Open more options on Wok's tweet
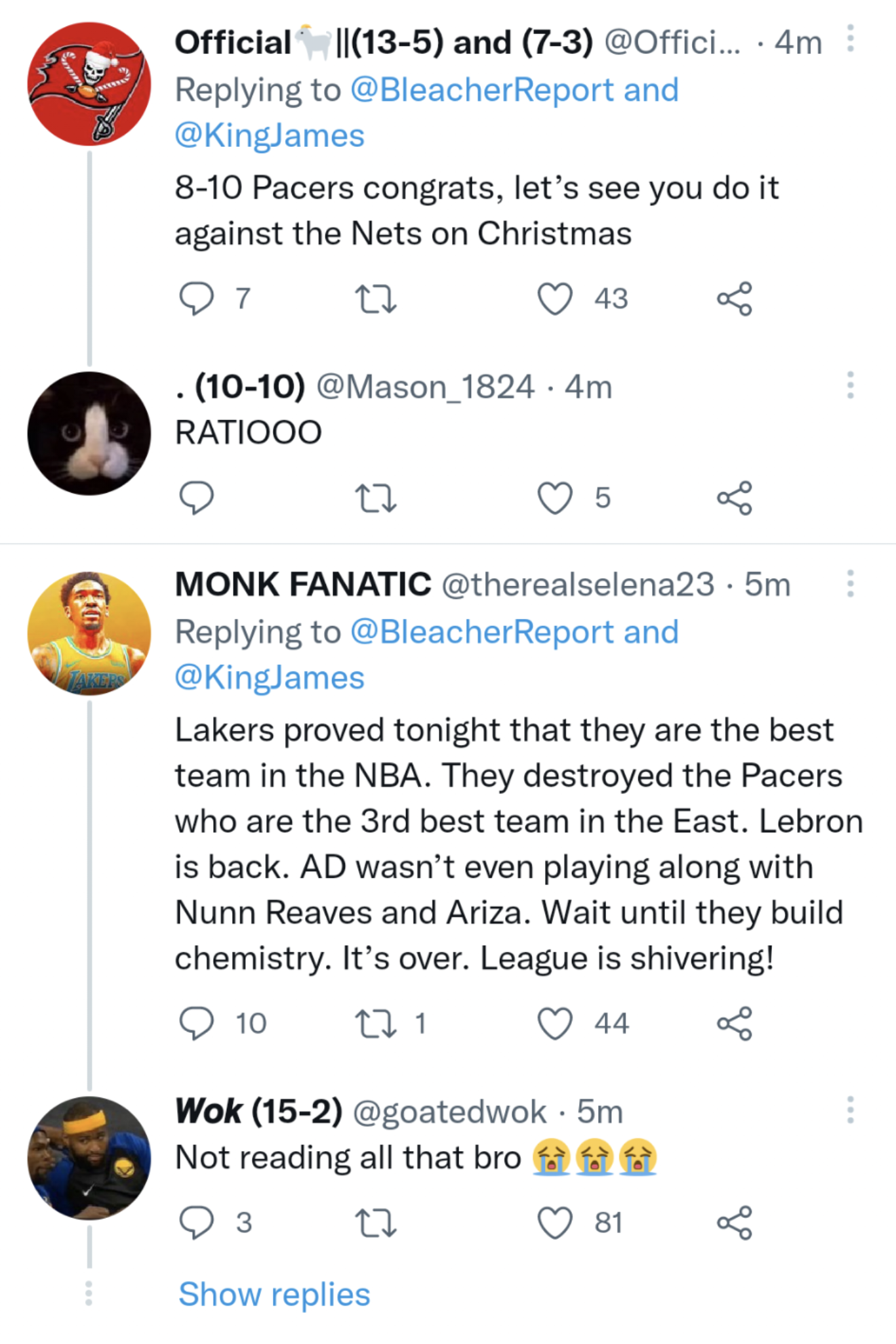This screenshot has width=896, height=1344. click(851, 1109)
